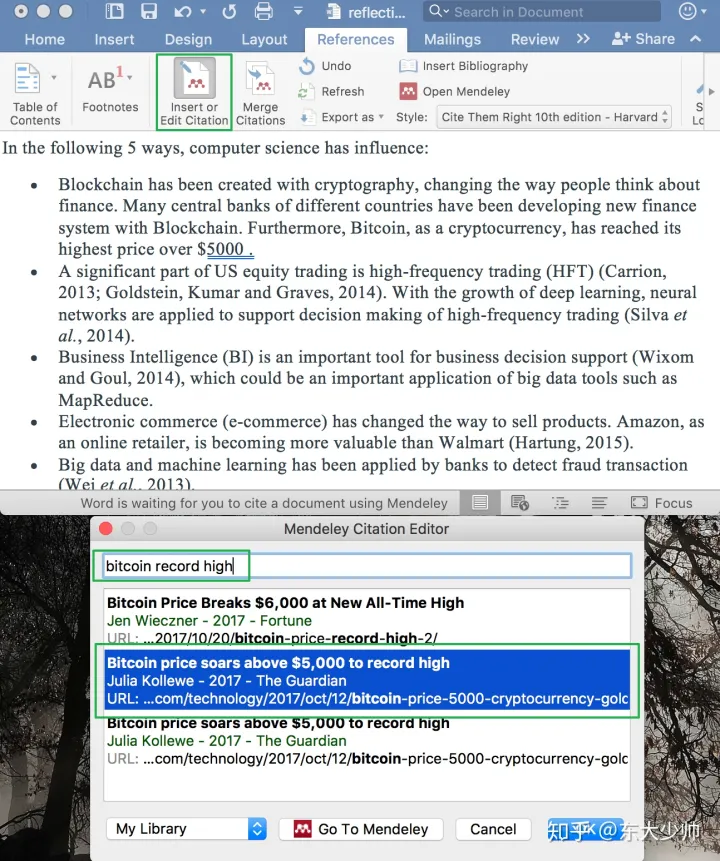Switch to Web Layout view icon
The image size is (720, 861).
coord(520,502)
